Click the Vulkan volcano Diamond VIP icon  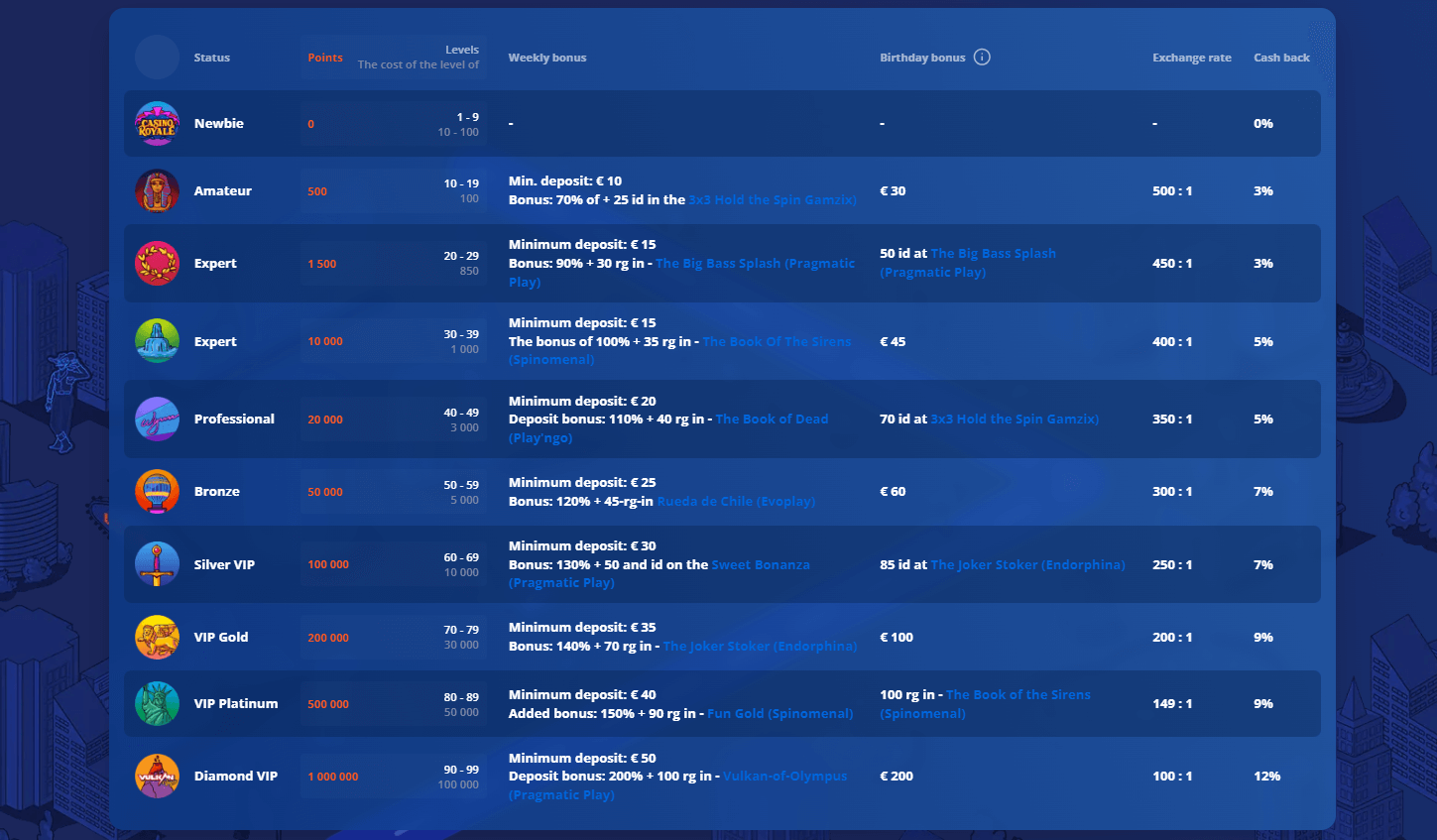[157, 777]
